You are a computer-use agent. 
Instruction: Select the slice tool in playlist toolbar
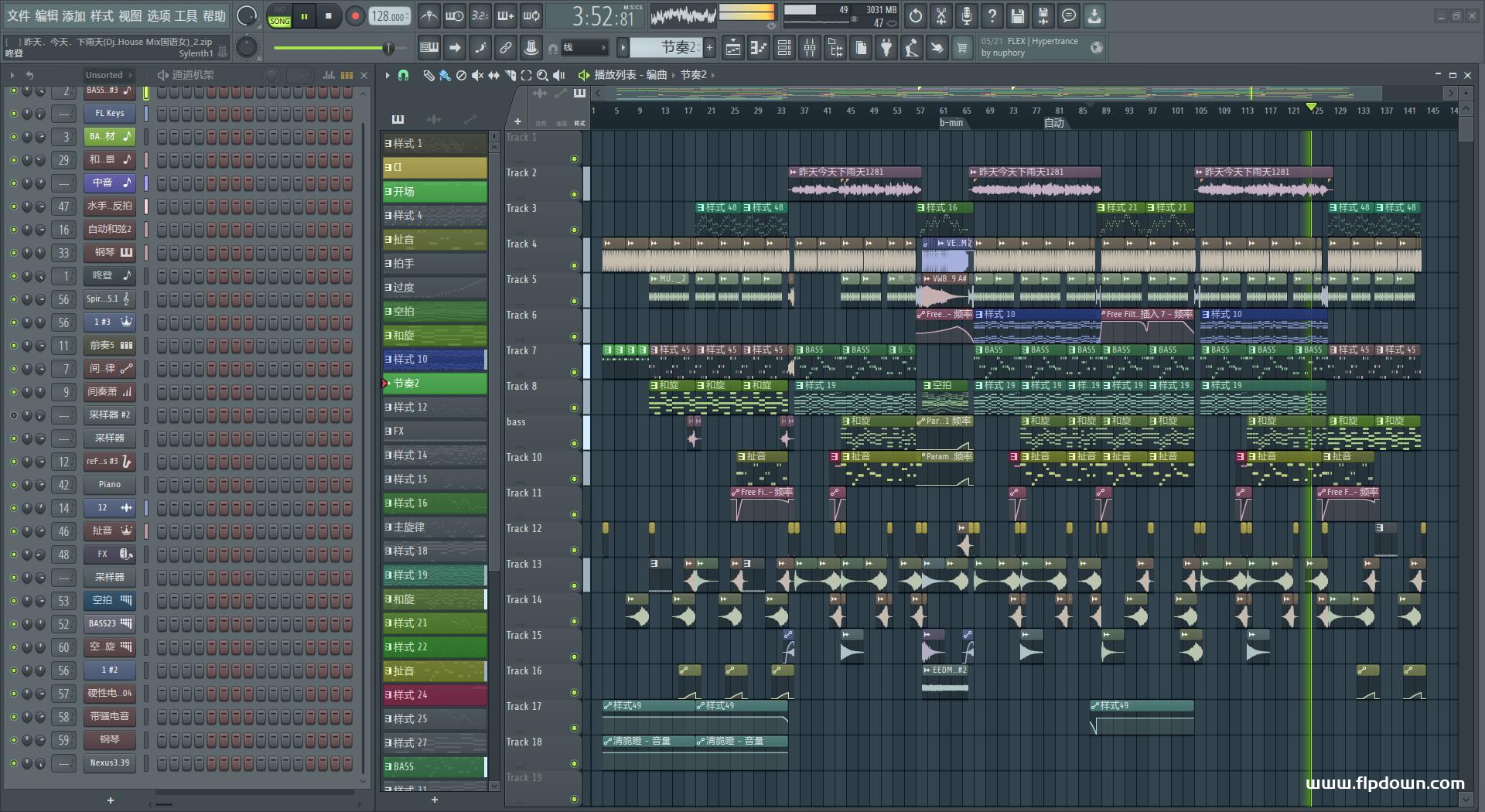510,75
